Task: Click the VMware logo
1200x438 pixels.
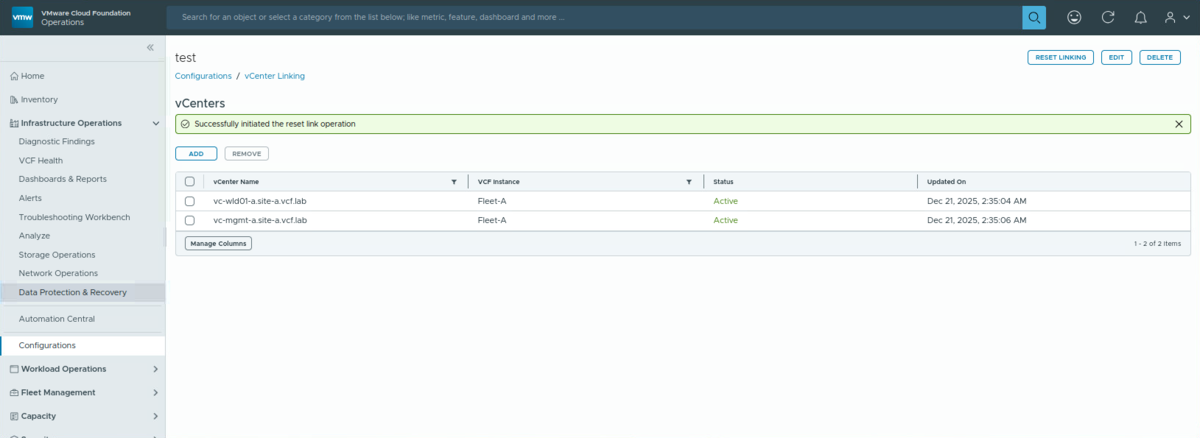Action: tap(24, 17)
